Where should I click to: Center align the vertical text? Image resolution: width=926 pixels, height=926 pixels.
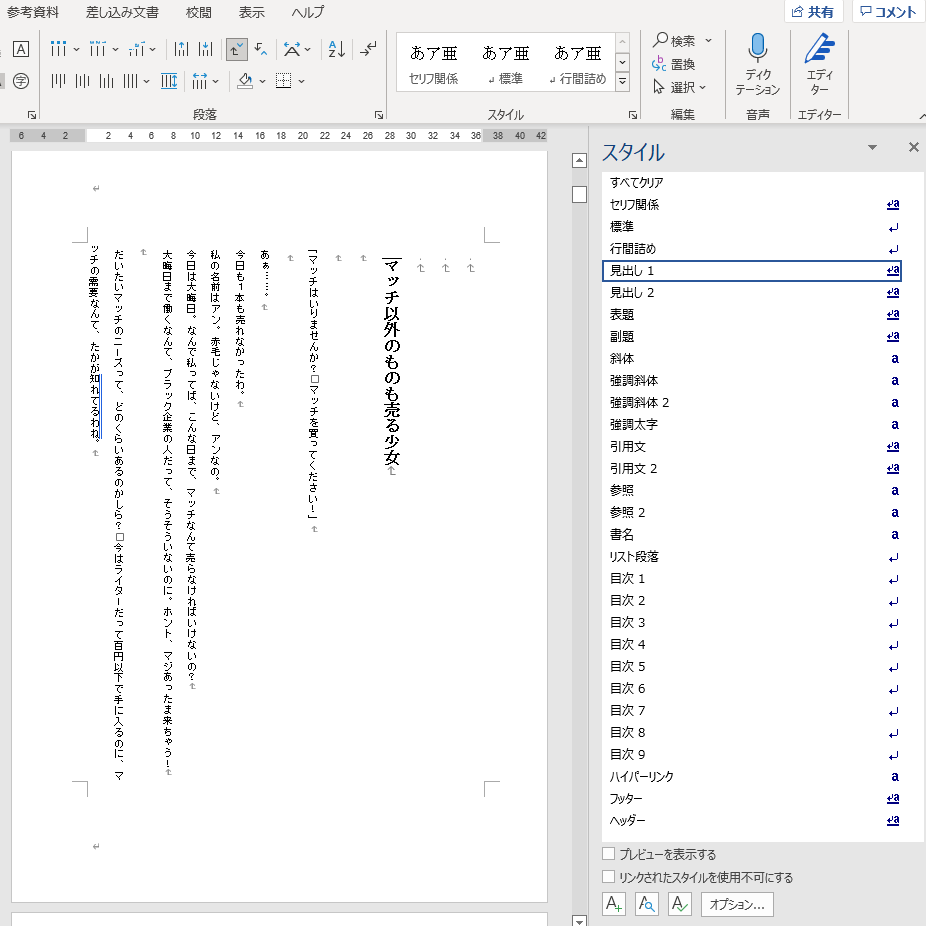tap(82, 81)
